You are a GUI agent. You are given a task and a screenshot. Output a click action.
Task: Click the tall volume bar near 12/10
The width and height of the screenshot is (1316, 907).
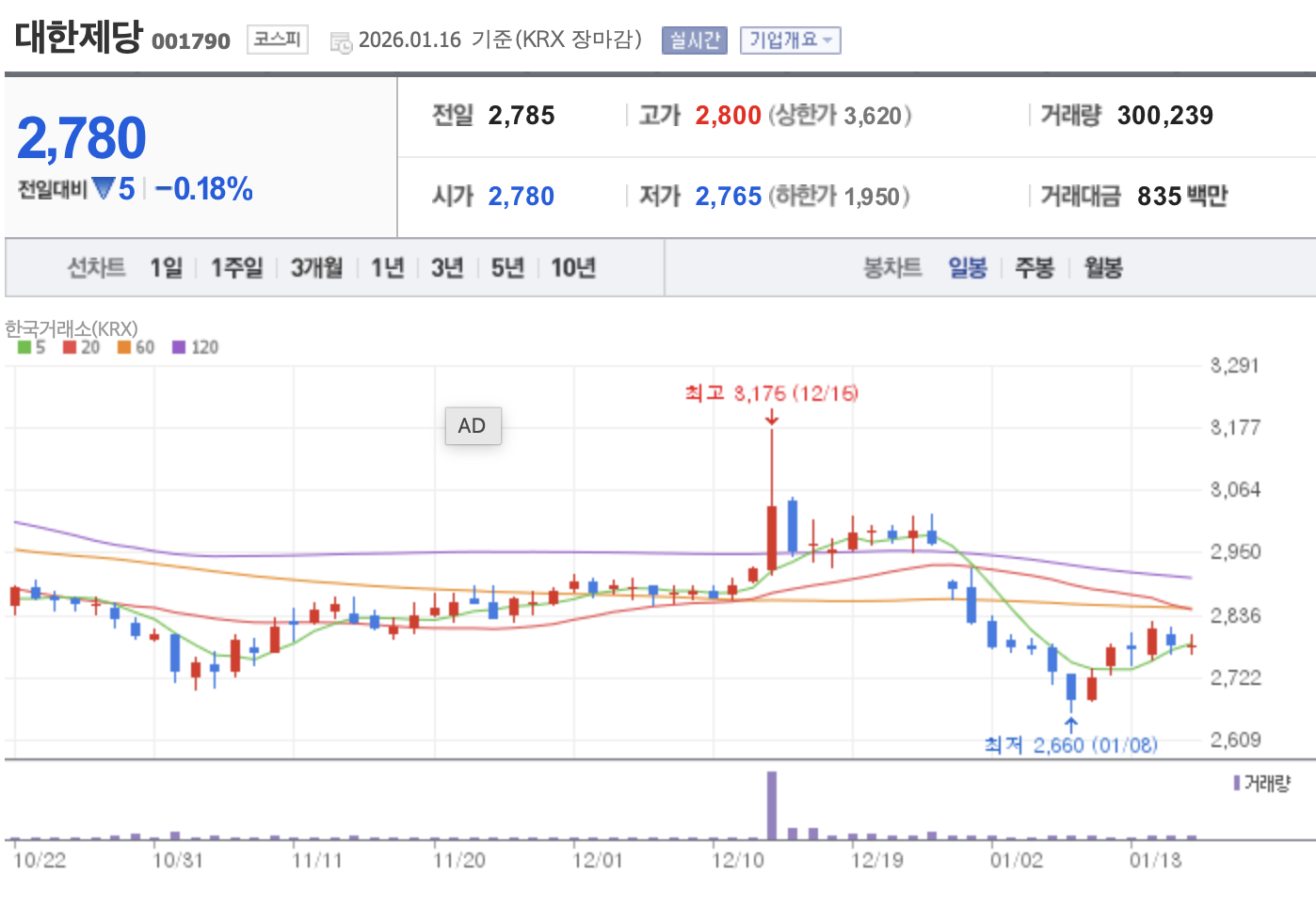tap(772, 805)
